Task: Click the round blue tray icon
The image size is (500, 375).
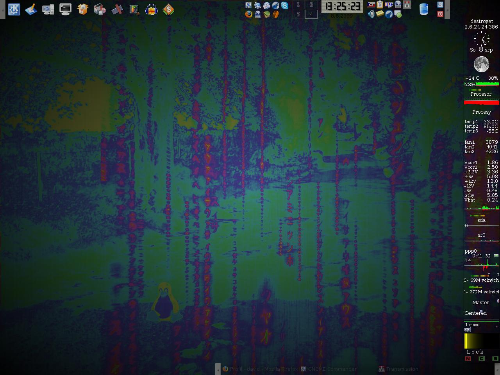Action: coord(389,14)
